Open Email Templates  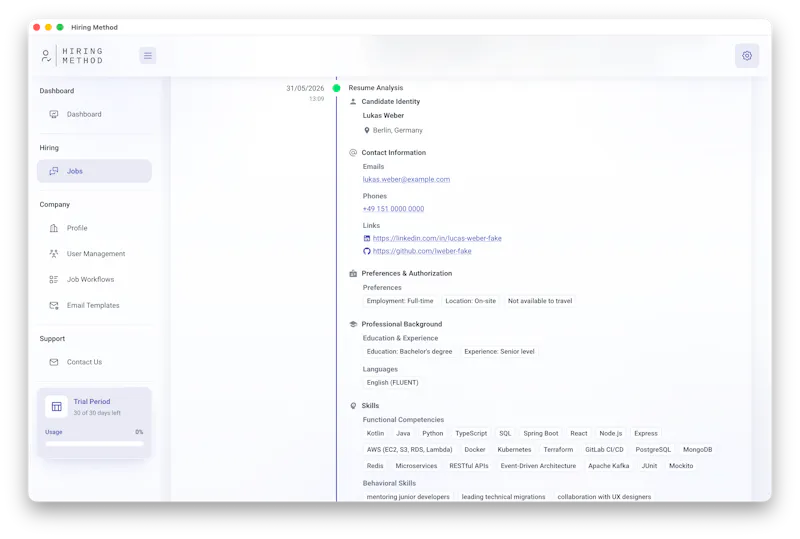pyautogui.click(x=94, y=305)
